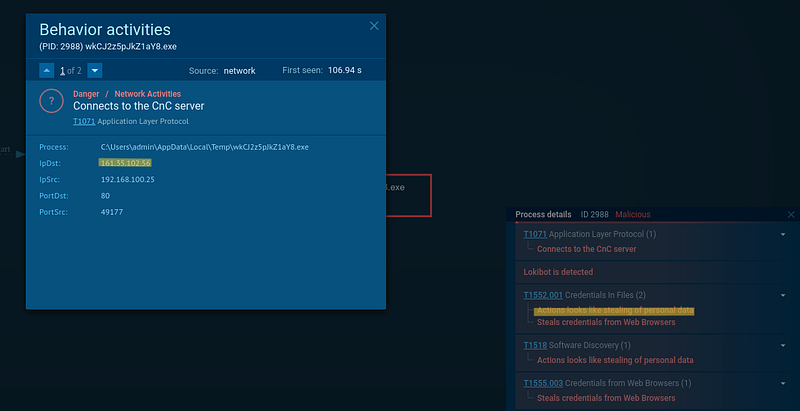
Task: Open T1518 technique link in Process details
Action: 535,345
